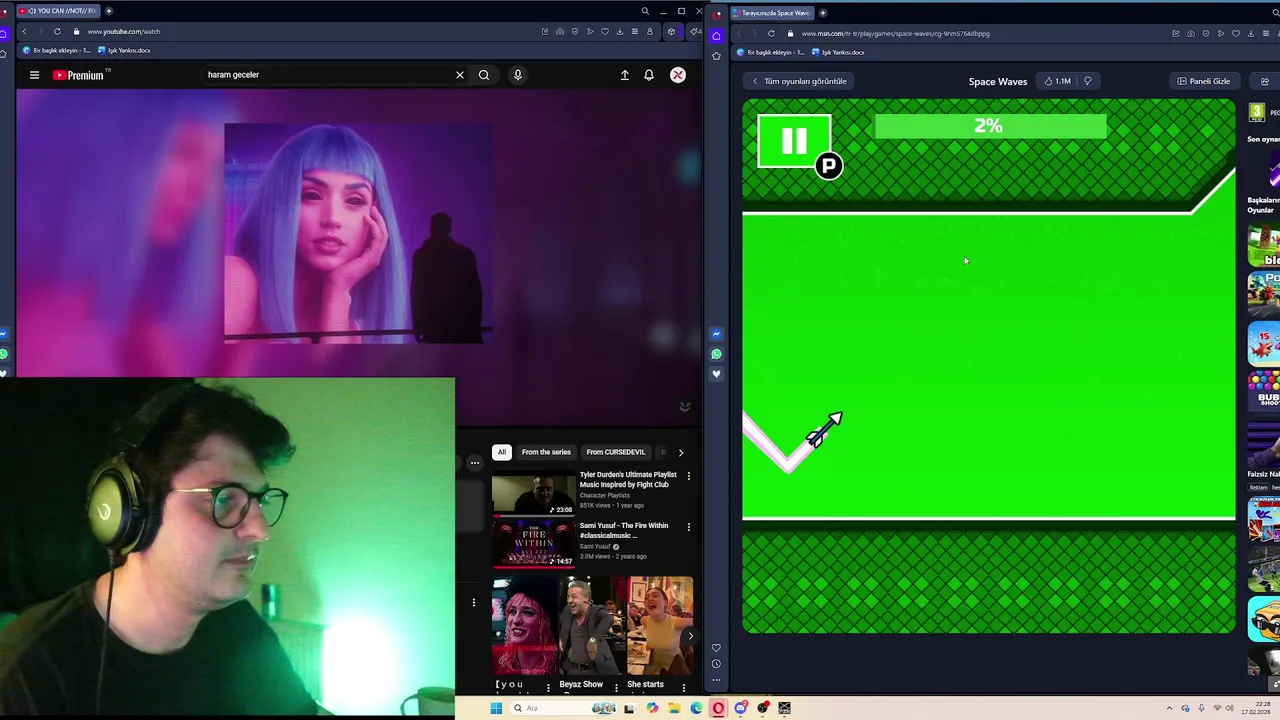1280x720 pixels.
Task: Show hidden system tray icons
Action: 1169,708
